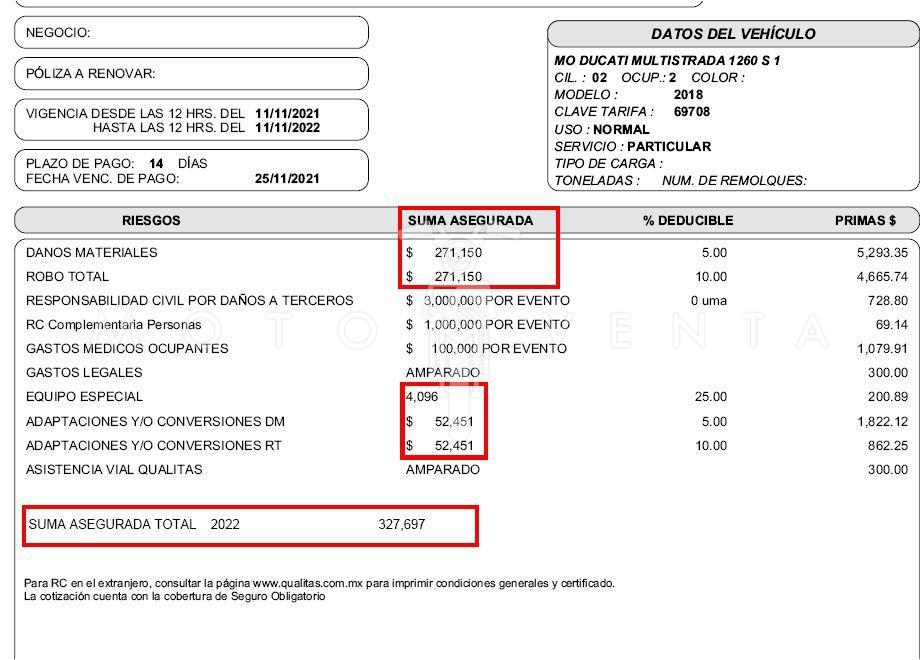This screenshot has height=660, width=921.
Task: Click the DATOS DEL VEHÍCULO header
Action: [x=733, y=34]
